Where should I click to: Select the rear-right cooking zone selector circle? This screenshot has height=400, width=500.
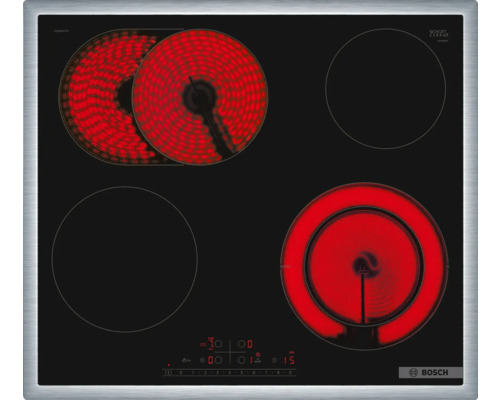242,344
